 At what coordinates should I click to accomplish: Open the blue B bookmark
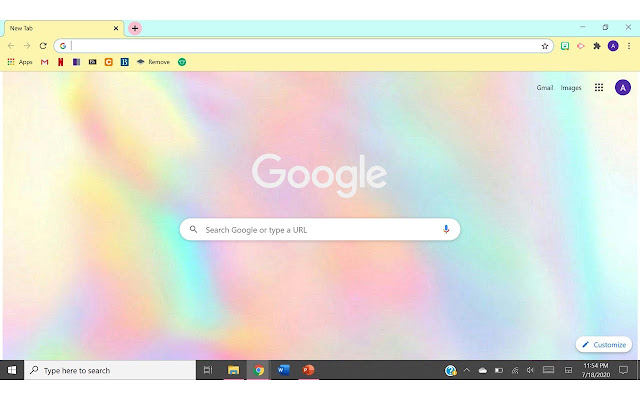pyautogui.click(x=124, y=62)
